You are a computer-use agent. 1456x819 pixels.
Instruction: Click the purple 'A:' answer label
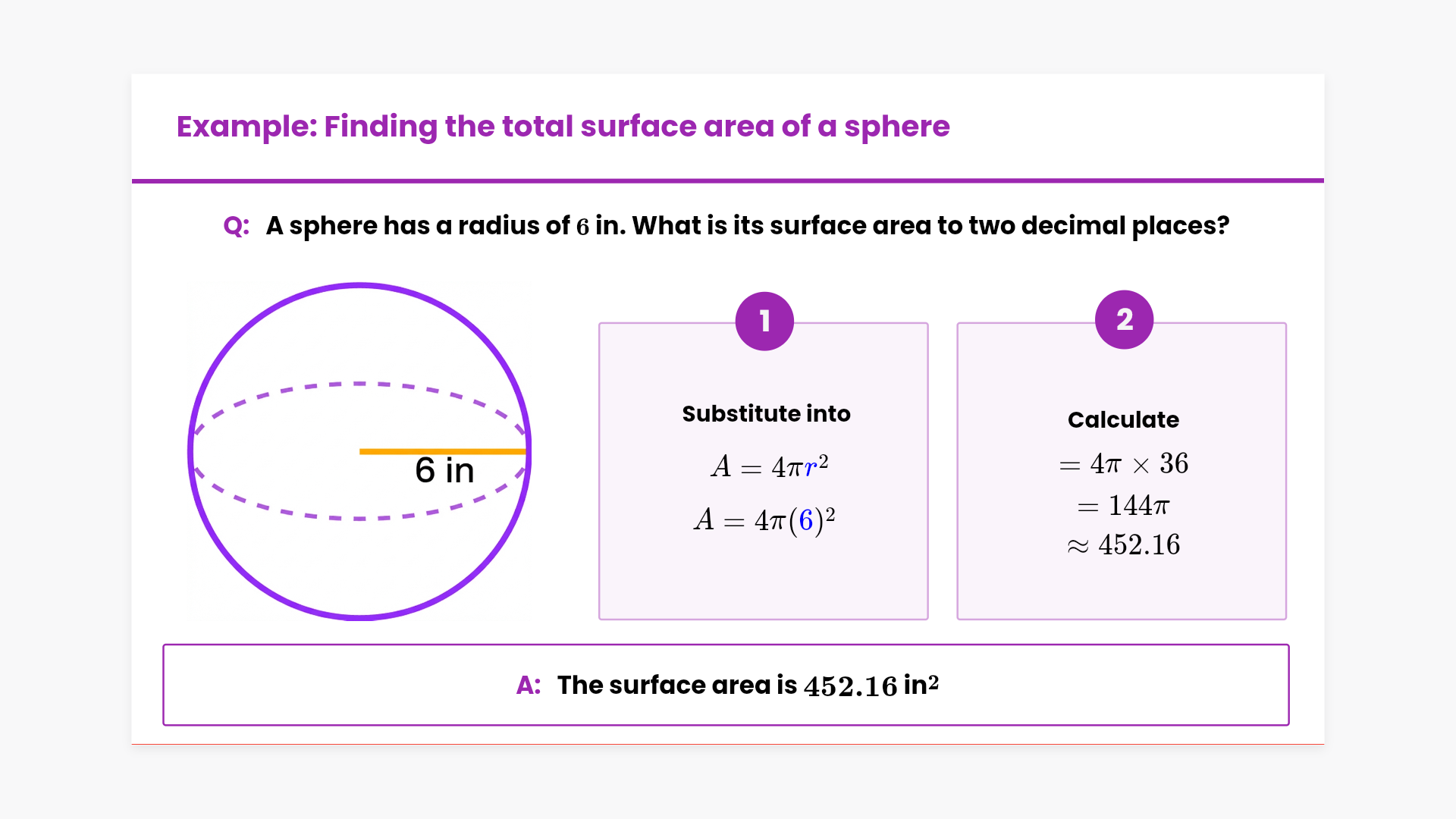(x=529, y=686)
